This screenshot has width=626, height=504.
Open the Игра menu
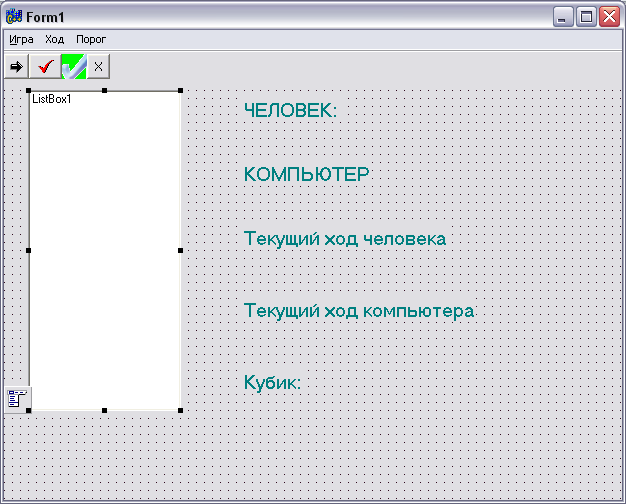tap(21, 40)
